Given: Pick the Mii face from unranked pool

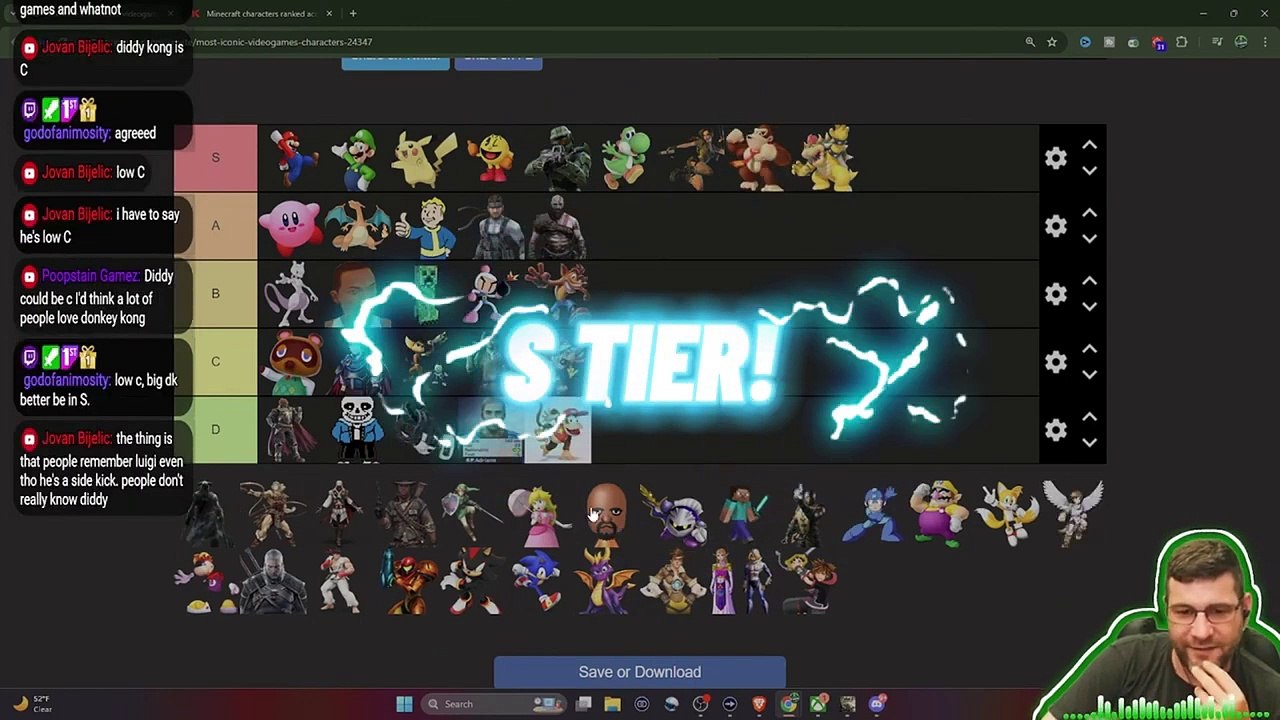Looking at the screenshot, I should [x=606, y=514].
